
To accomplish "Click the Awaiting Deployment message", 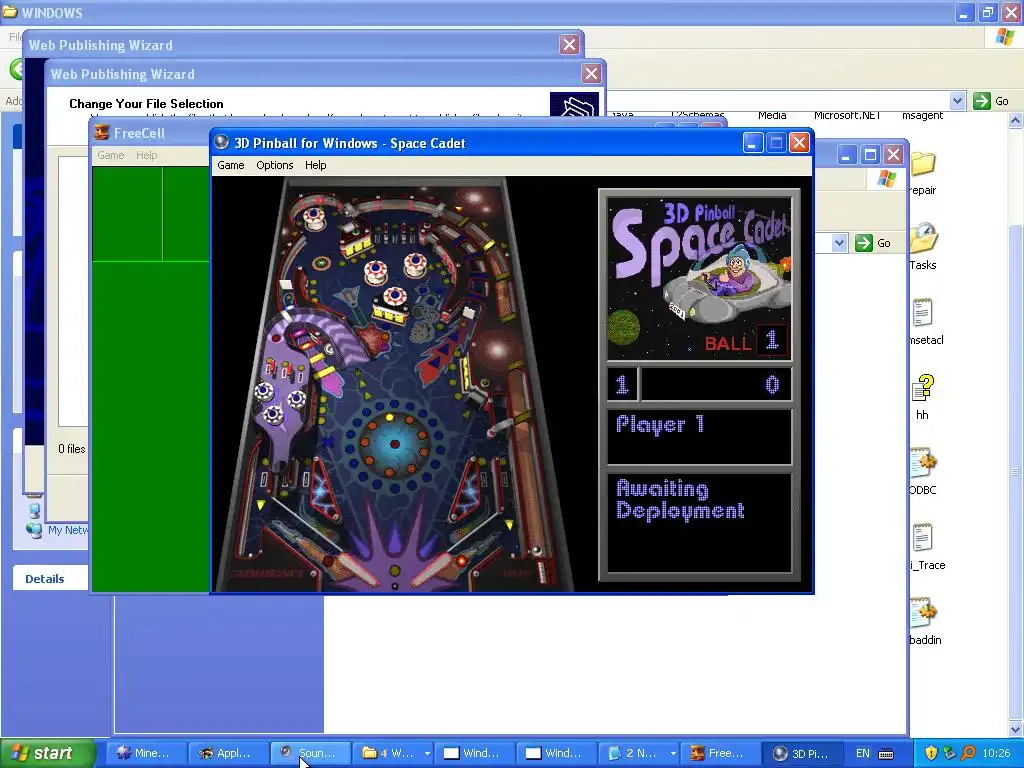I will click(680, 500).
